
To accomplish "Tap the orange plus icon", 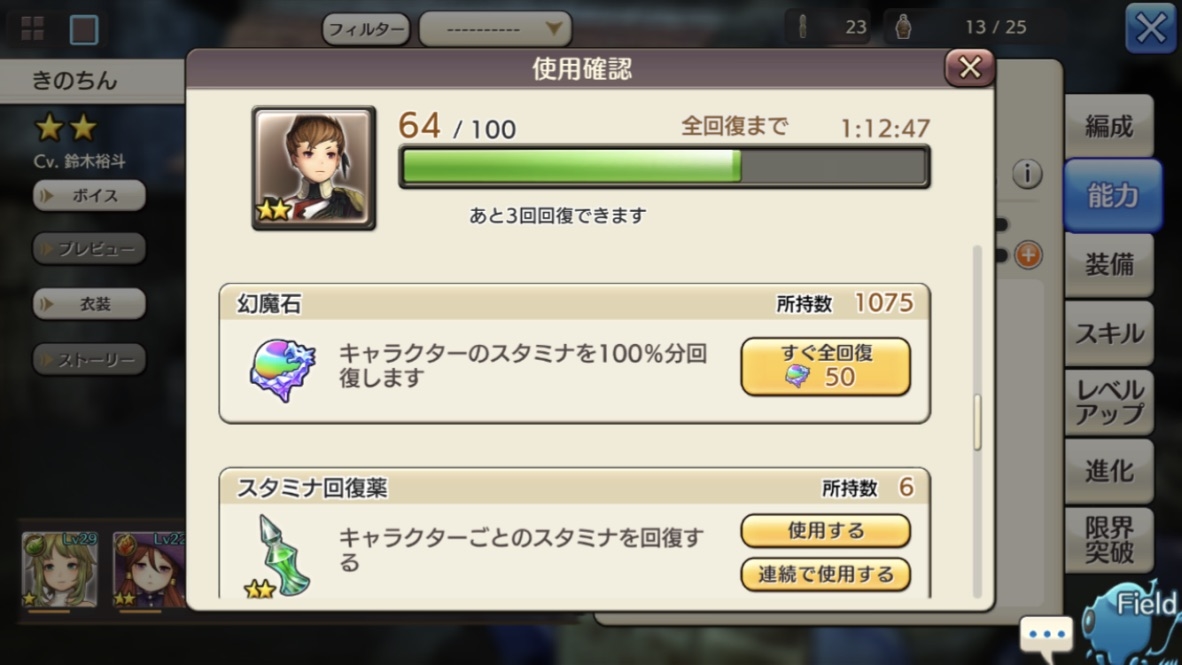I will (1028, 255).
